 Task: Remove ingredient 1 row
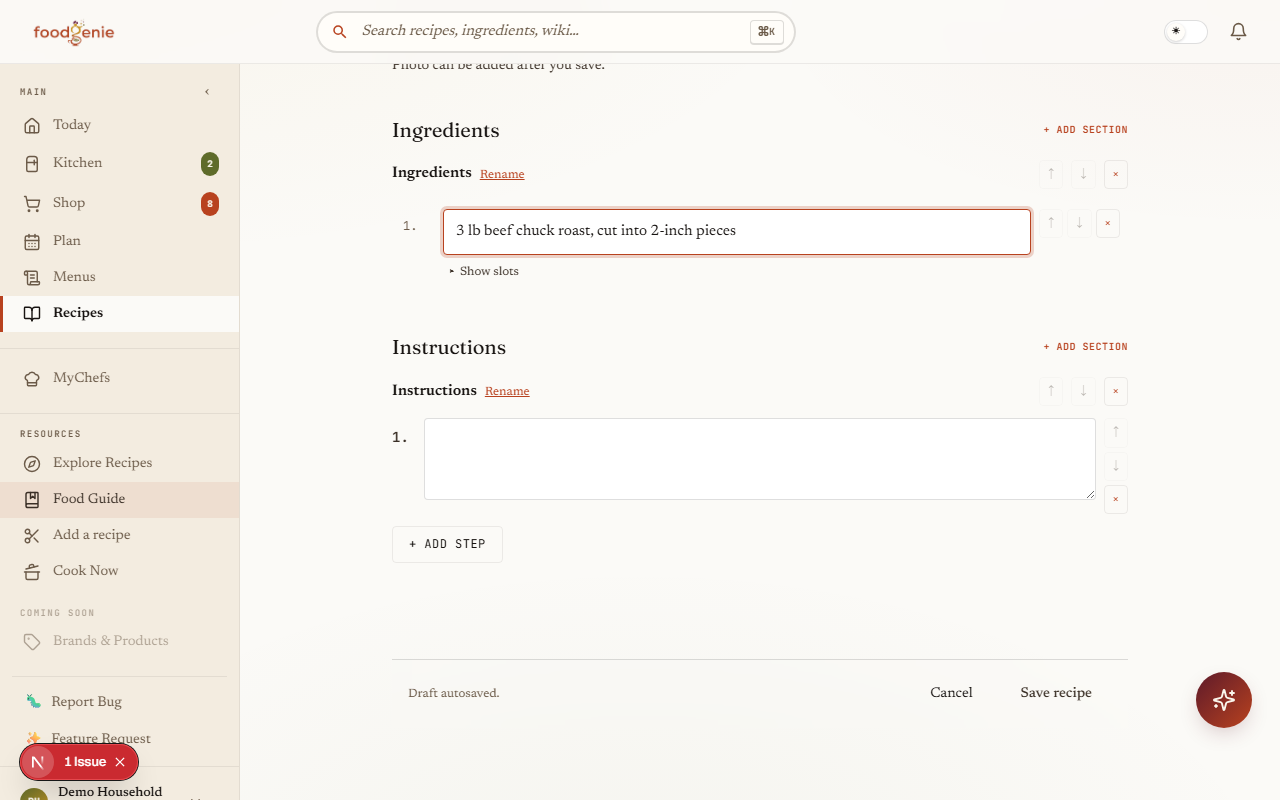(1108, 223)
